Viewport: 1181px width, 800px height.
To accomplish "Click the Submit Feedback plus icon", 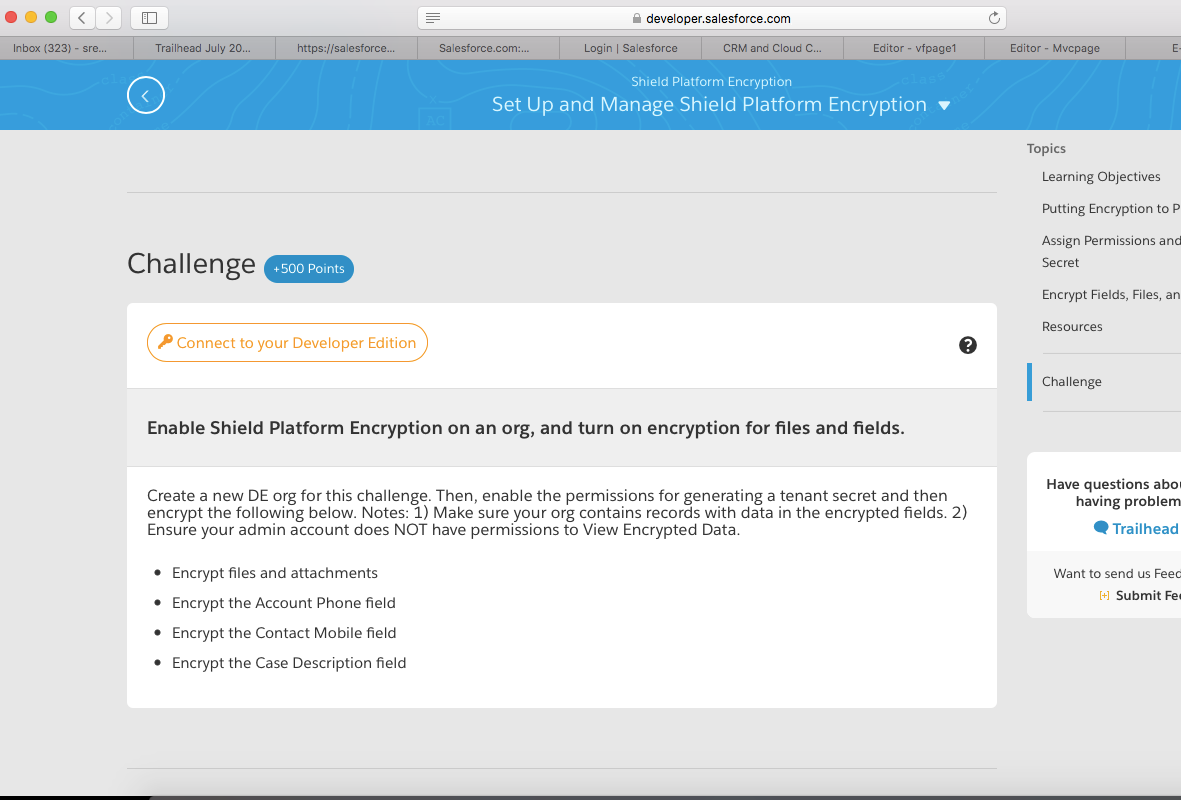I will [x=1104, y=596].
